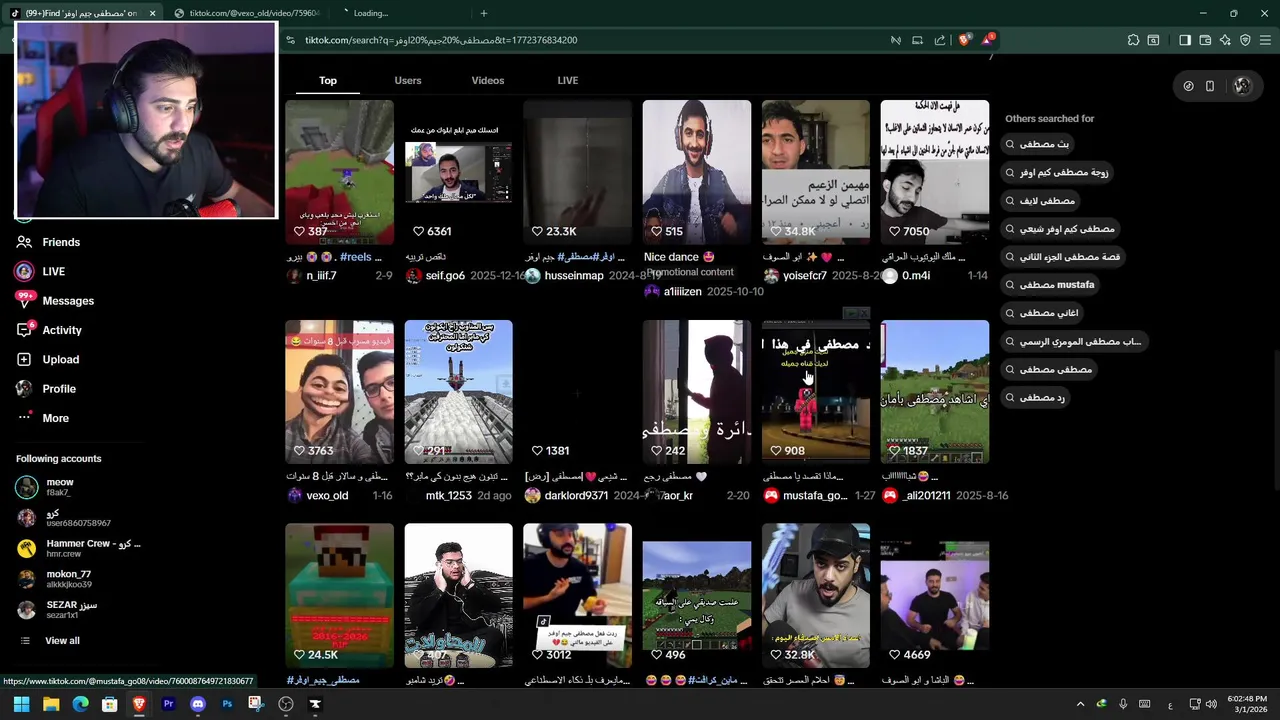Viewport: 1280px width, 720px height.
Task: Open the Upload page
Action: click(x=47, y=359)
